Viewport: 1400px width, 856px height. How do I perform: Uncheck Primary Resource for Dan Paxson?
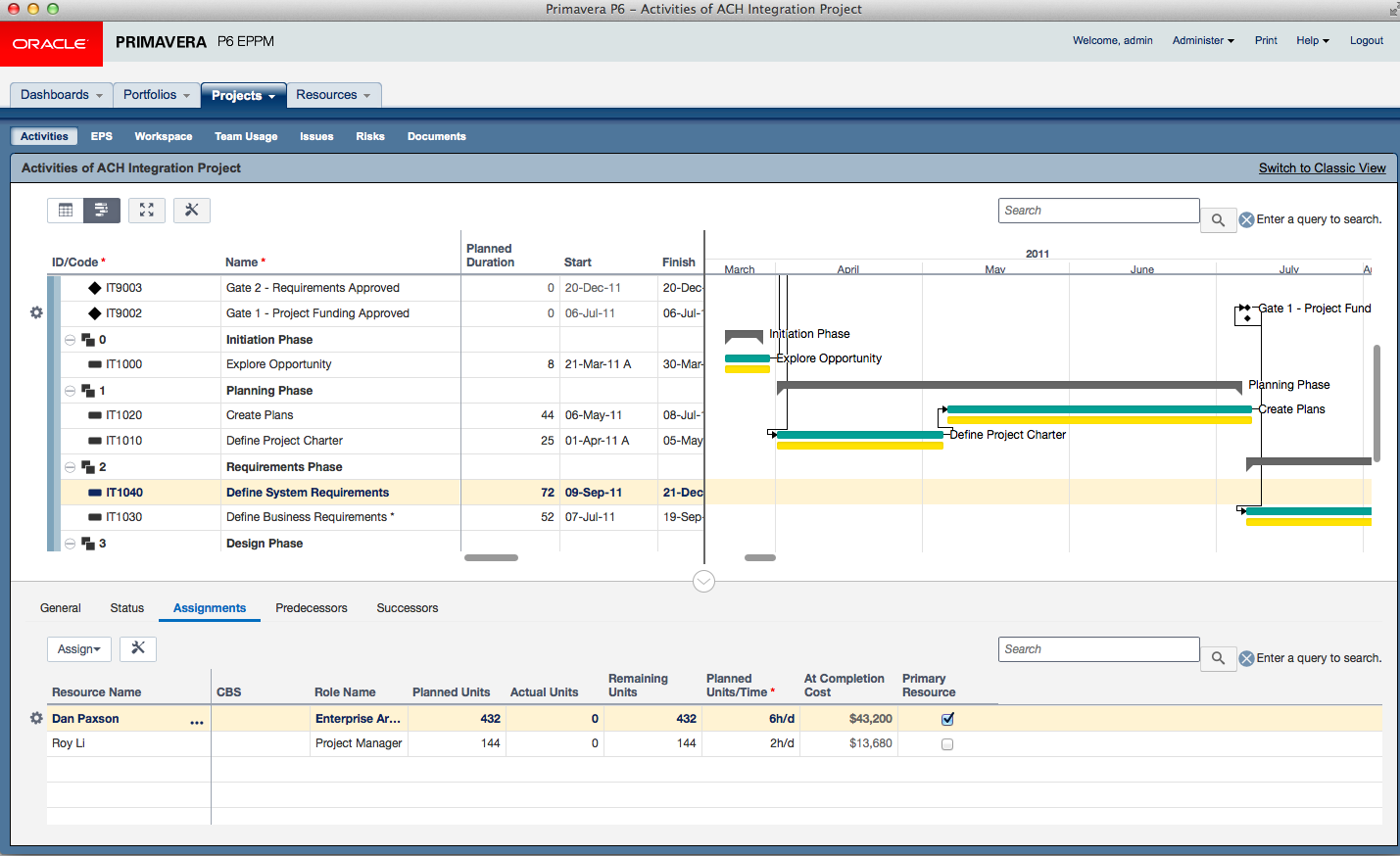947,719
